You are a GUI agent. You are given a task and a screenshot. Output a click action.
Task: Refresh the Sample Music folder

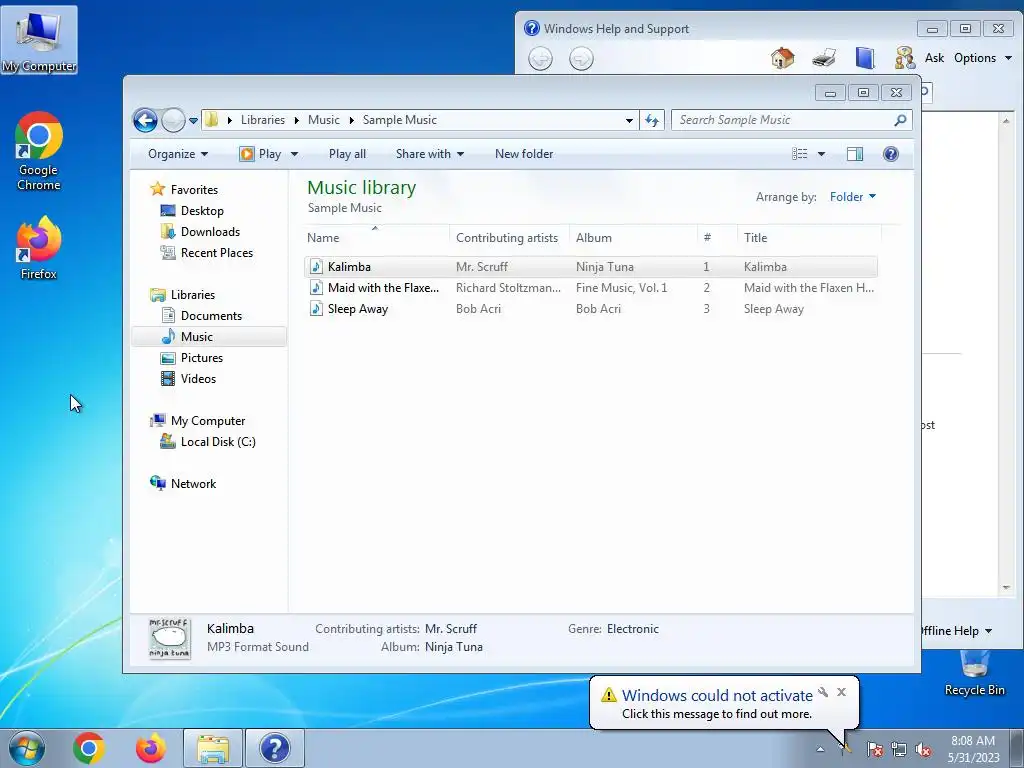[652, 120]
